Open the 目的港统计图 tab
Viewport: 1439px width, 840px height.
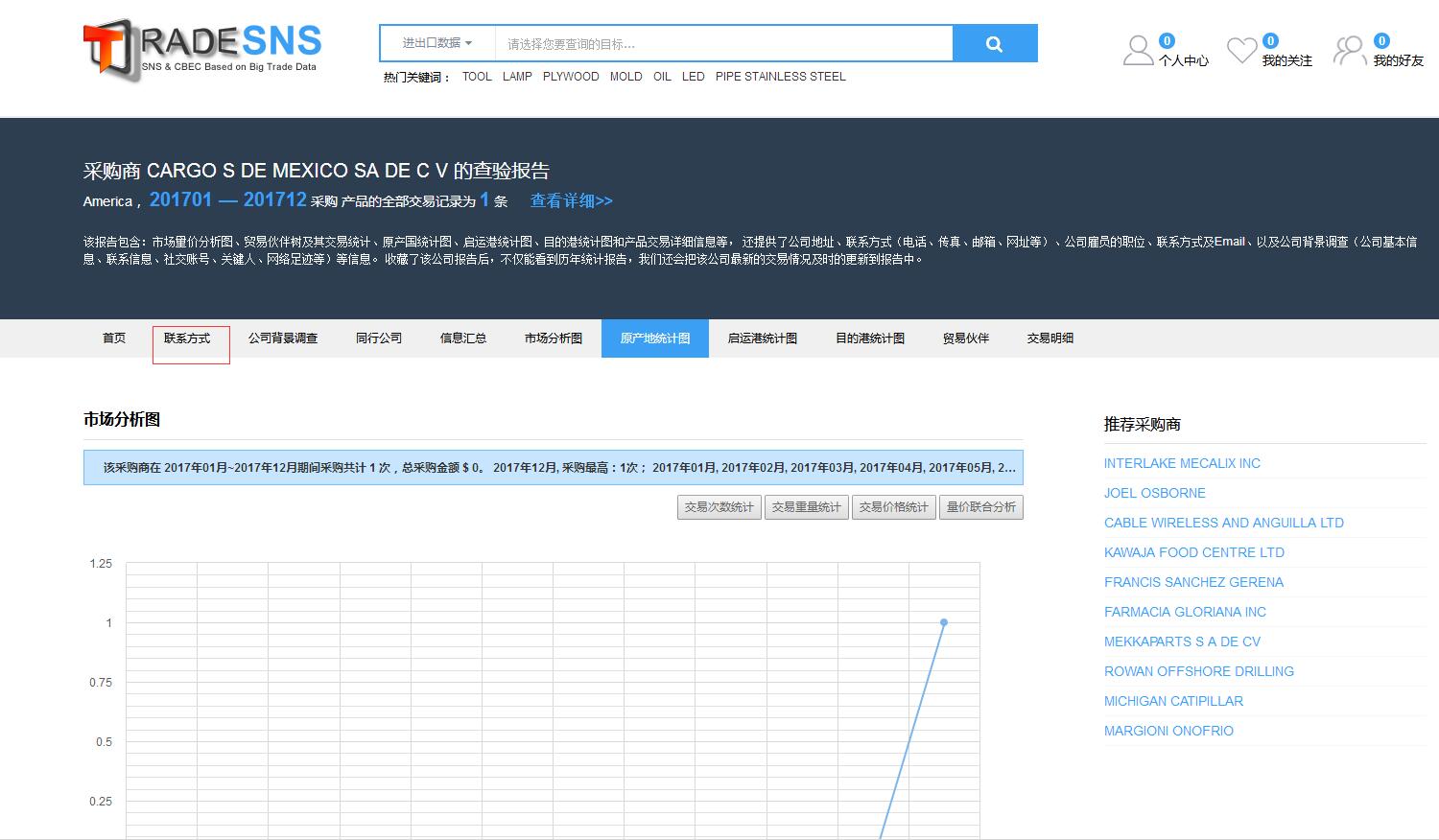(870, 338)
